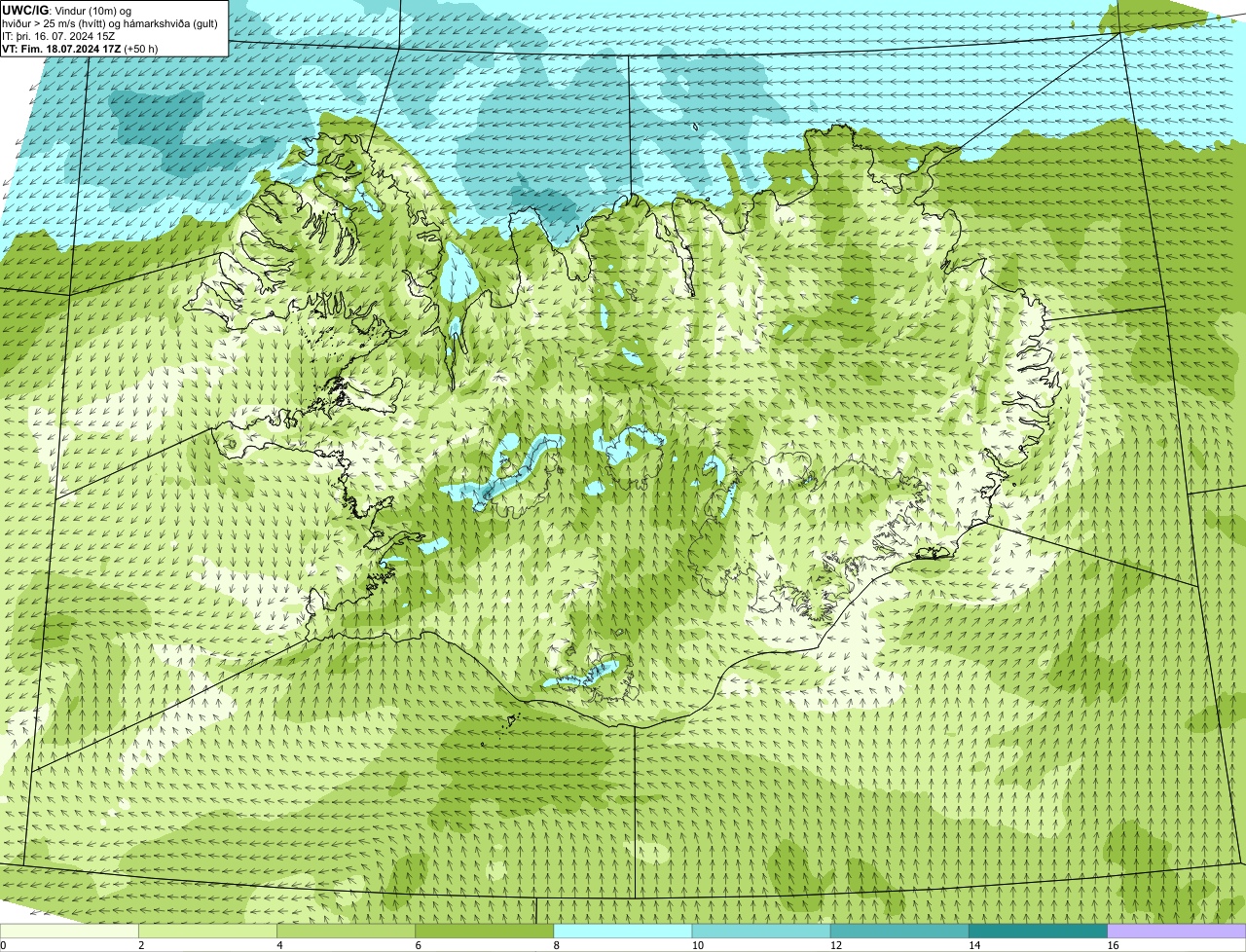Image resolution: width=1246 pixels, height=952 pixels.
Task: Click the title text 'UWC/IG: Vindur (10m) og'
Action: 66,10
